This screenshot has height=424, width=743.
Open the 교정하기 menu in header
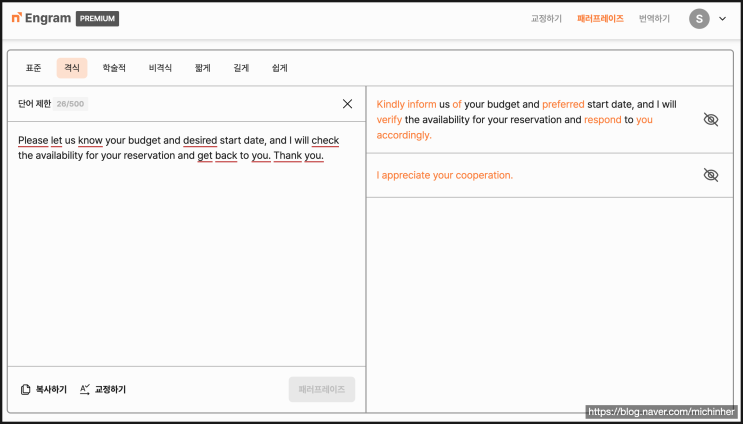[x=546, y=19]
